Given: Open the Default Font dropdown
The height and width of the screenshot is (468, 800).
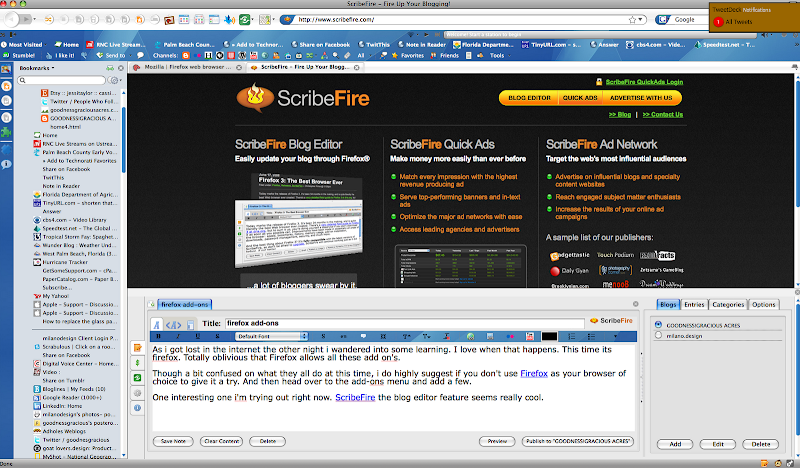Looking at the screenshot, I should (x=271, y=336).
